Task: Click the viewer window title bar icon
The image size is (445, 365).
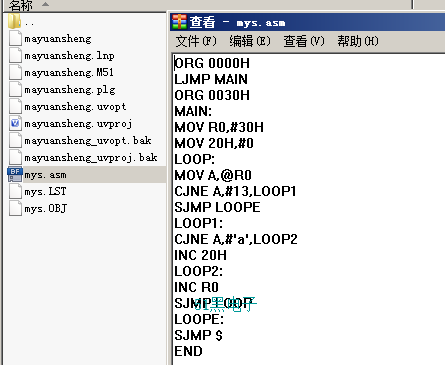Action: coord(179,22)
